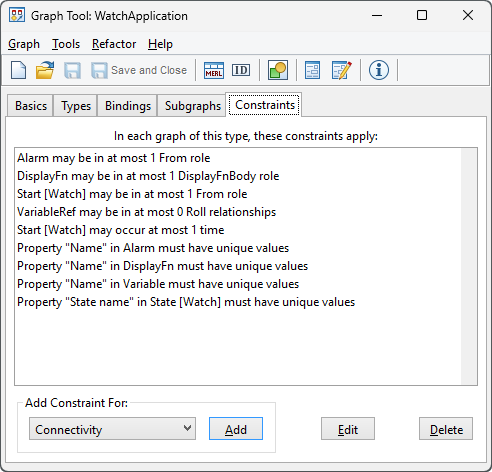Click the Add constraint button
Viewport: 492px width, 472px height.
236,429
